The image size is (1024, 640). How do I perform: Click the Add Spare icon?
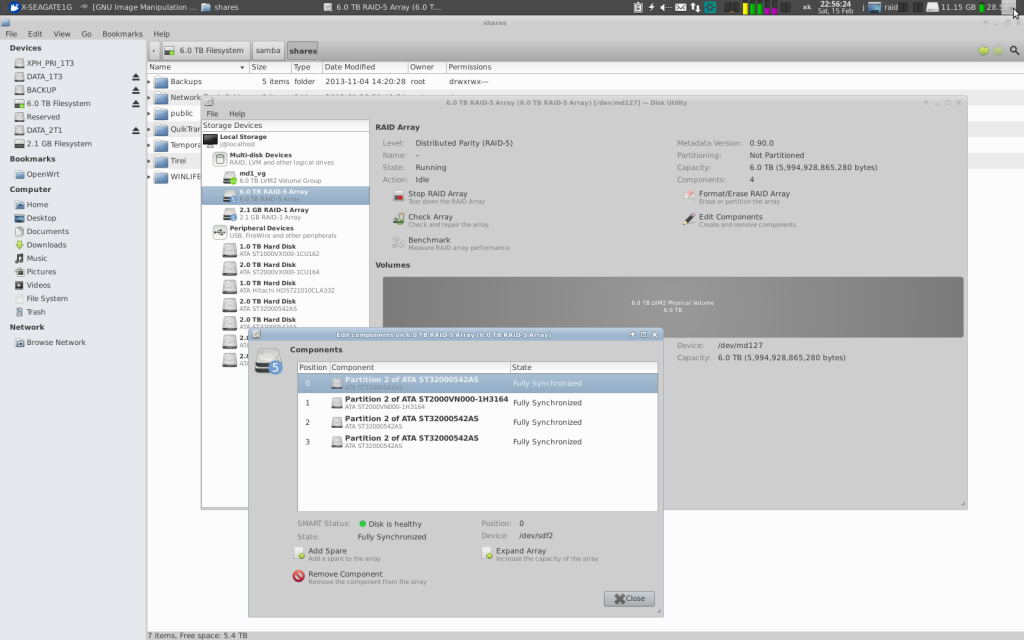click(299, 553)
